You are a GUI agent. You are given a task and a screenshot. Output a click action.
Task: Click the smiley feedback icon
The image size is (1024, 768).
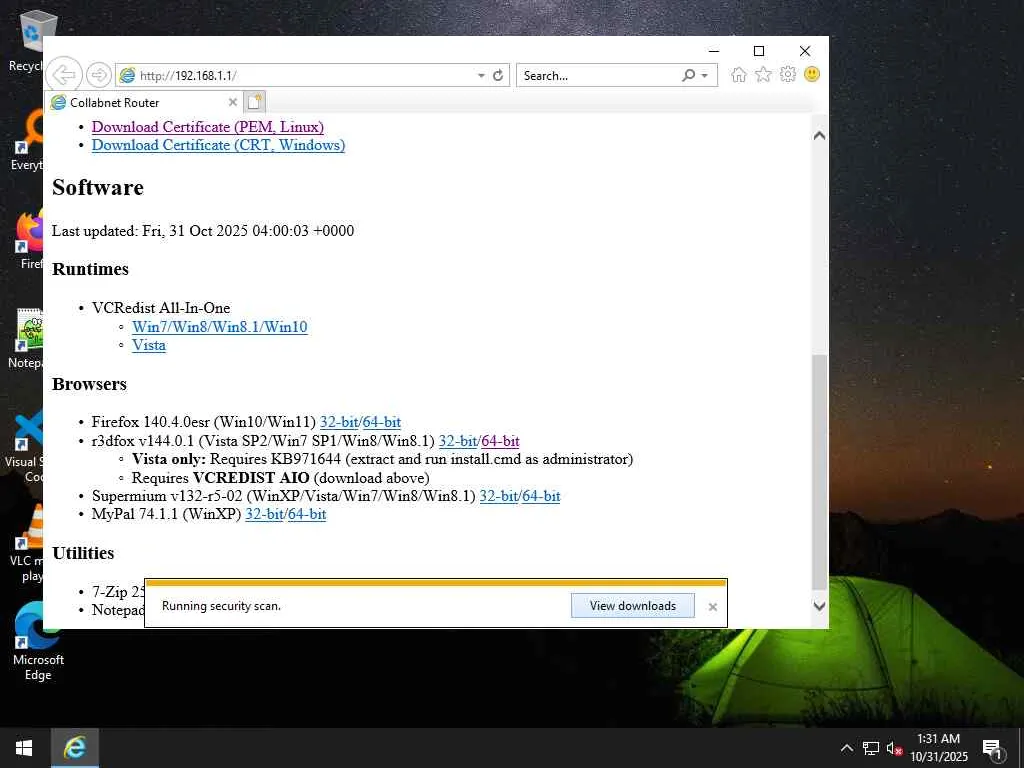tap(812, 74)
